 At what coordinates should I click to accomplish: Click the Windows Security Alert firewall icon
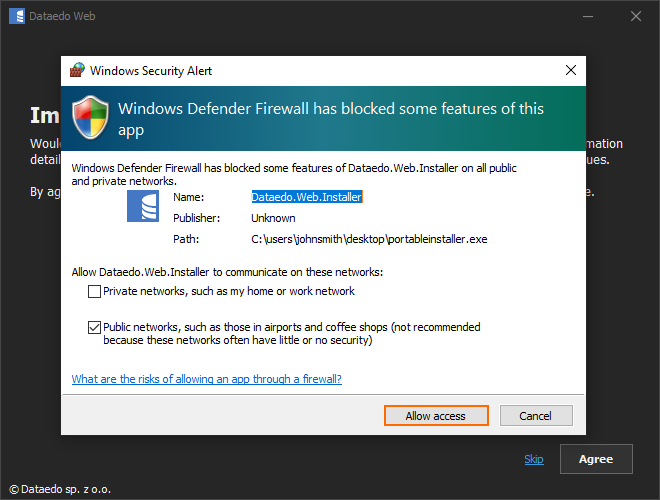coord(77,71)
